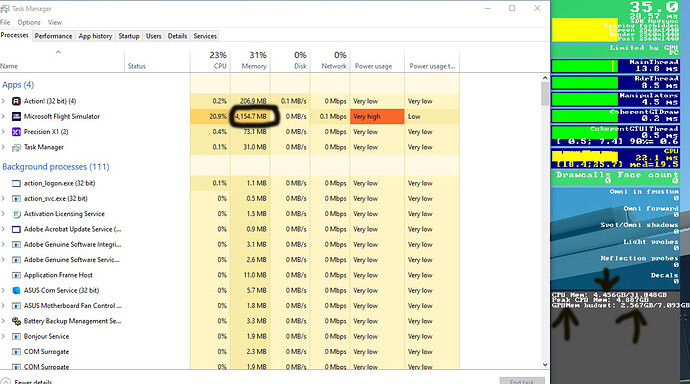Sort processes by CPU column

[x=210, y=61]
